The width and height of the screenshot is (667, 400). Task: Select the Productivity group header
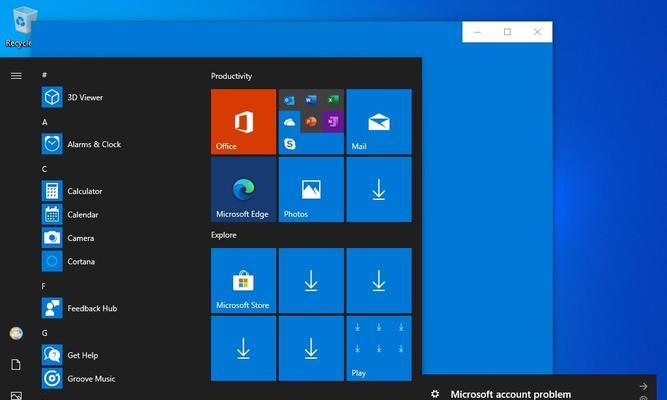[x=231, y=76]
